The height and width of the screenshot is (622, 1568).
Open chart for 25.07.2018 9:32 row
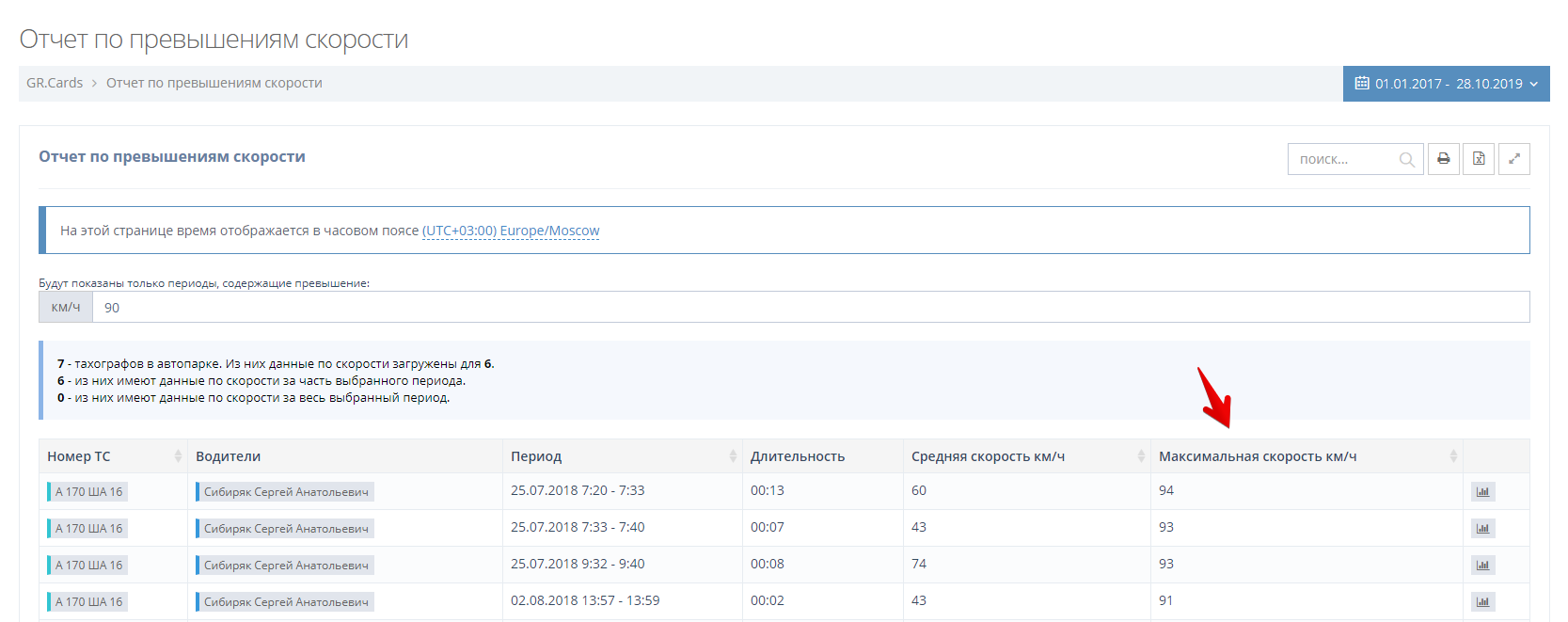(x=1483, y=566)
